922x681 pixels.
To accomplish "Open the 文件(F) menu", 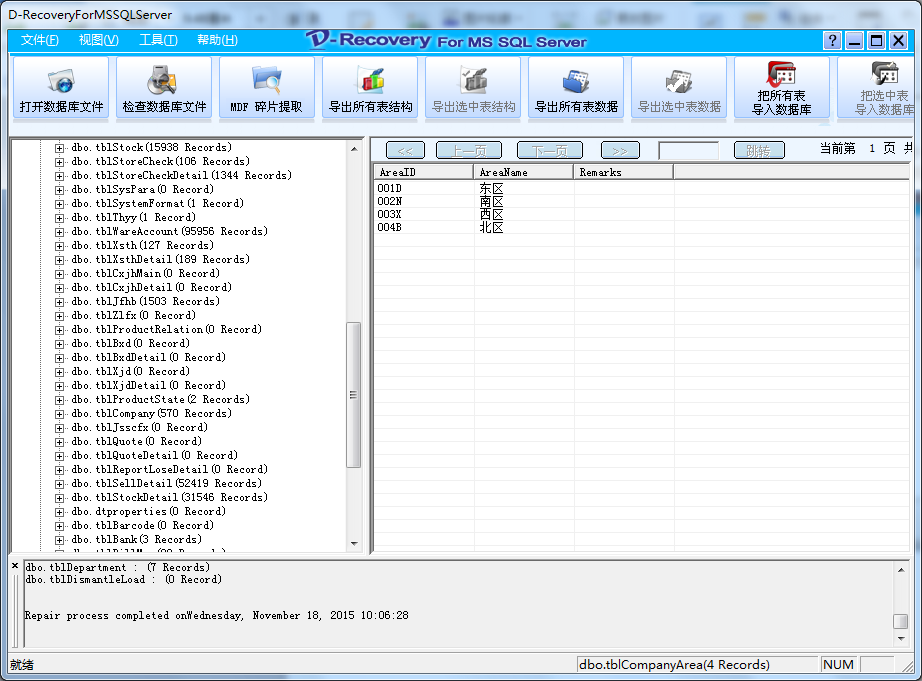I will coord(39,40).
